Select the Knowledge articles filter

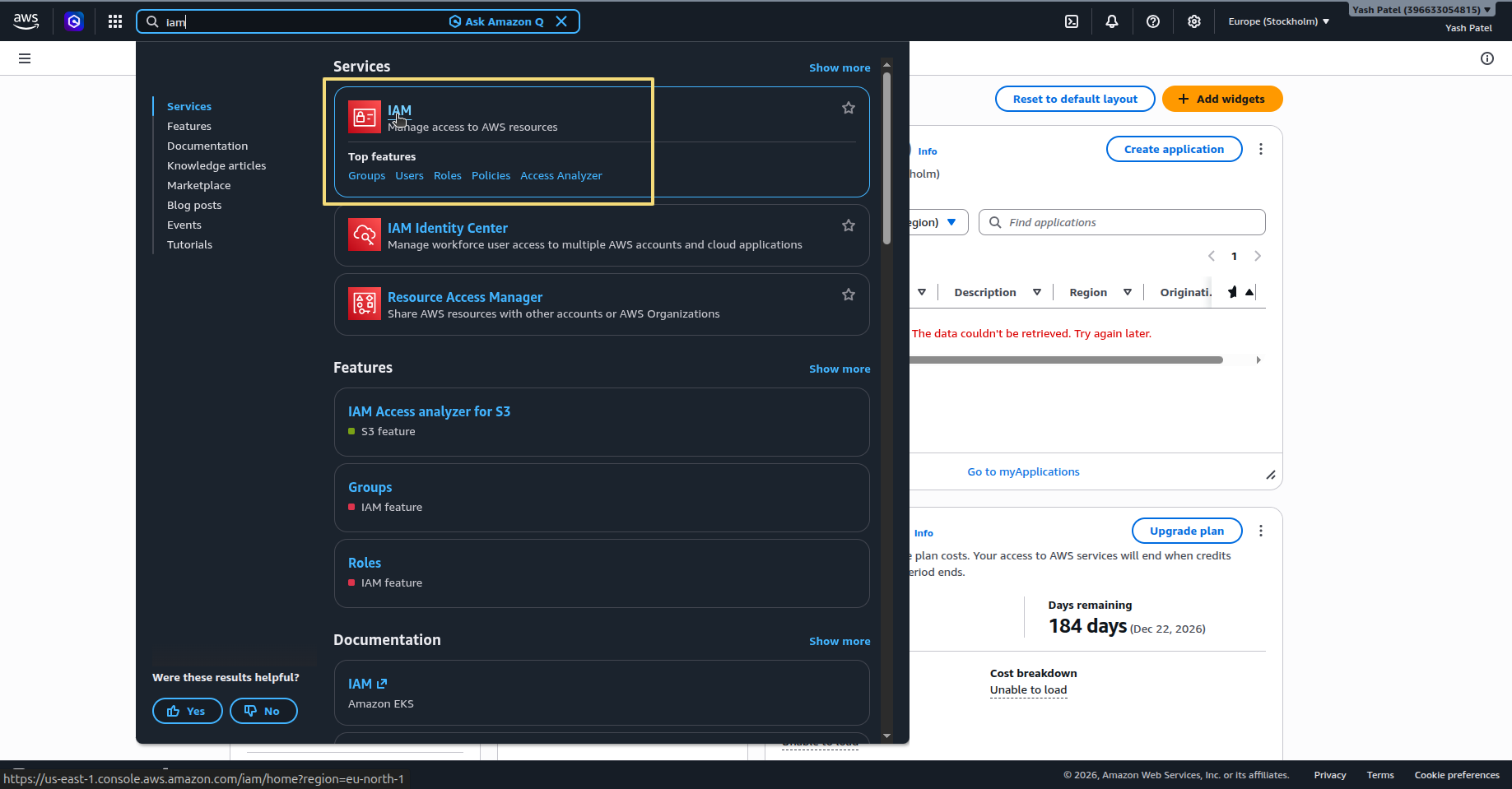[216, 165]
